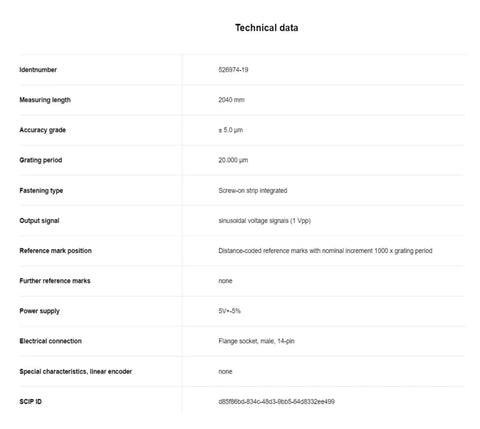Image resolution: width=480 pixels, height=429 pixels.
Task: Click the Accuracy grade label
Action: 42,130
